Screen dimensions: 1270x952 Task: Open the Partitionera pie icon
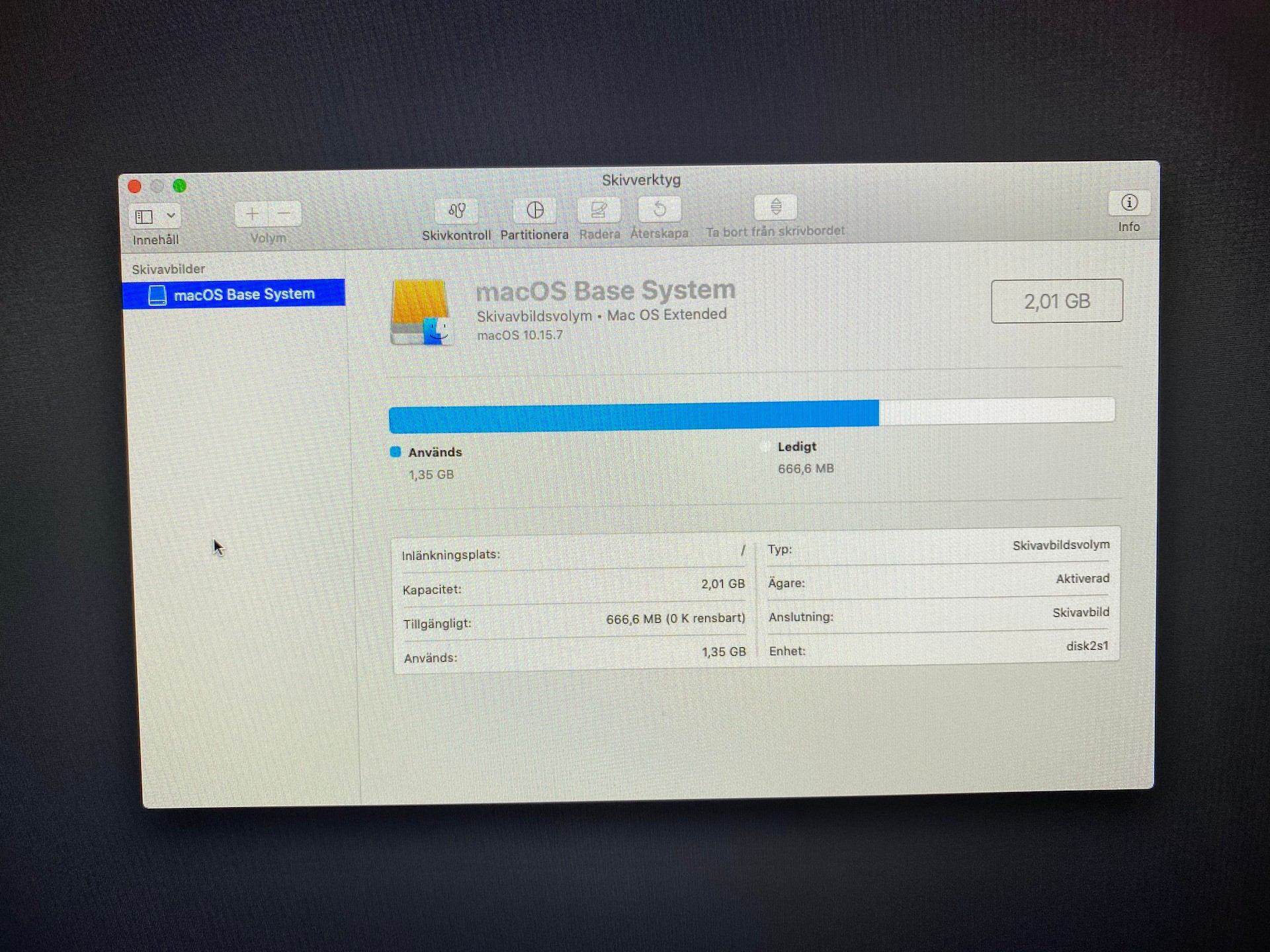(534, 210)
